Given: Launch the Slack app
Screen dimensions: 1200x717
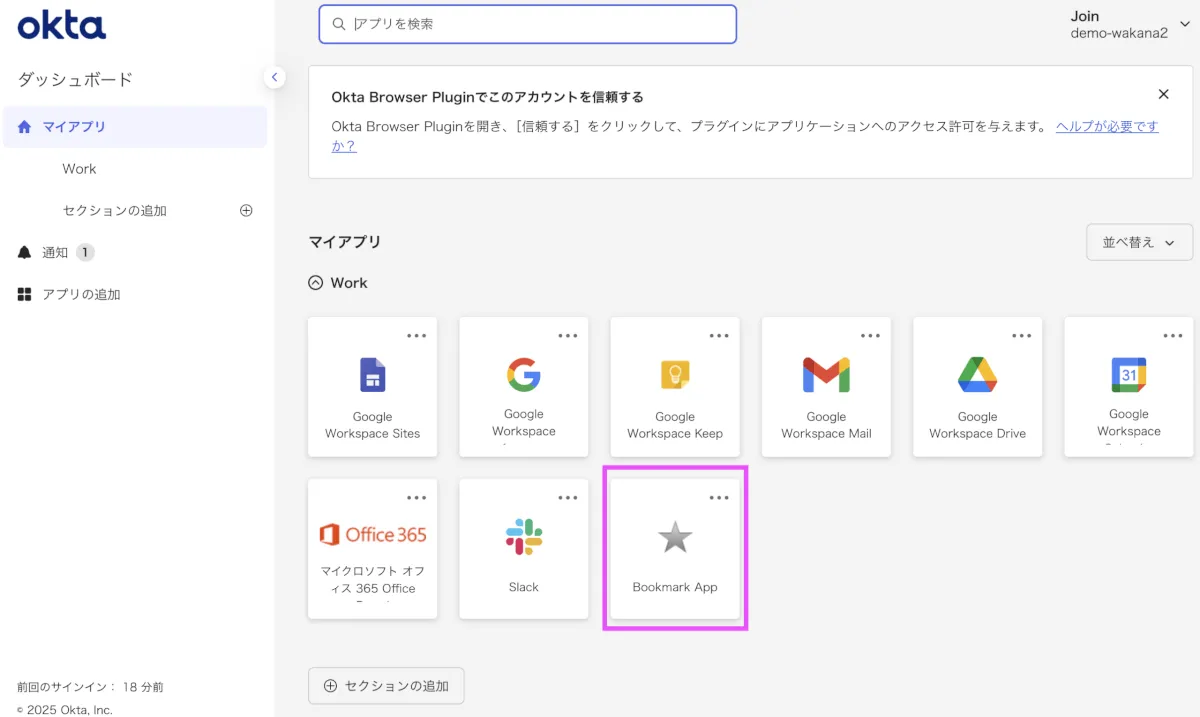Looking at the screenshot, I should coord(524,548).
